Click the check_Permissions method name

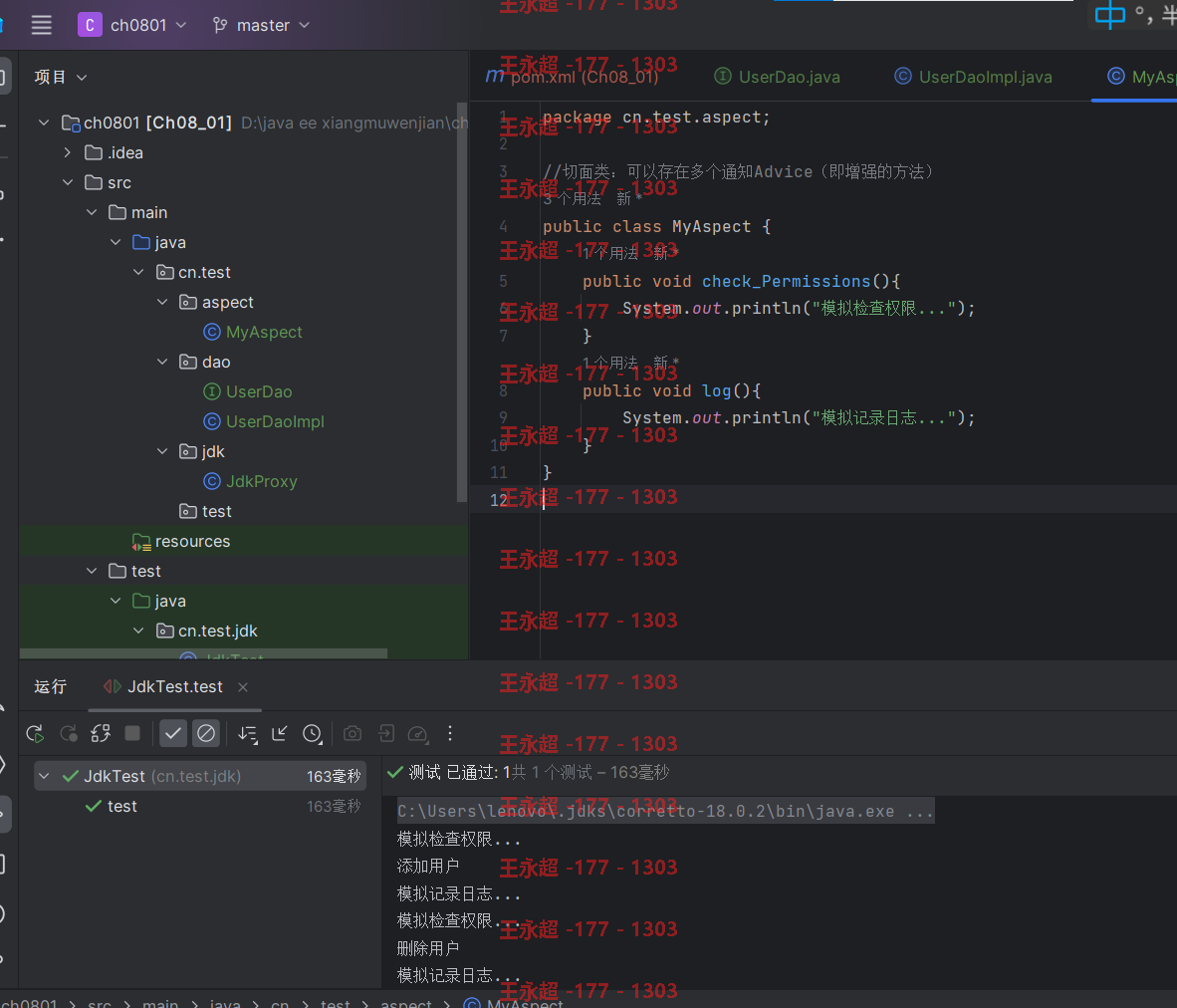tap(786, 281)
